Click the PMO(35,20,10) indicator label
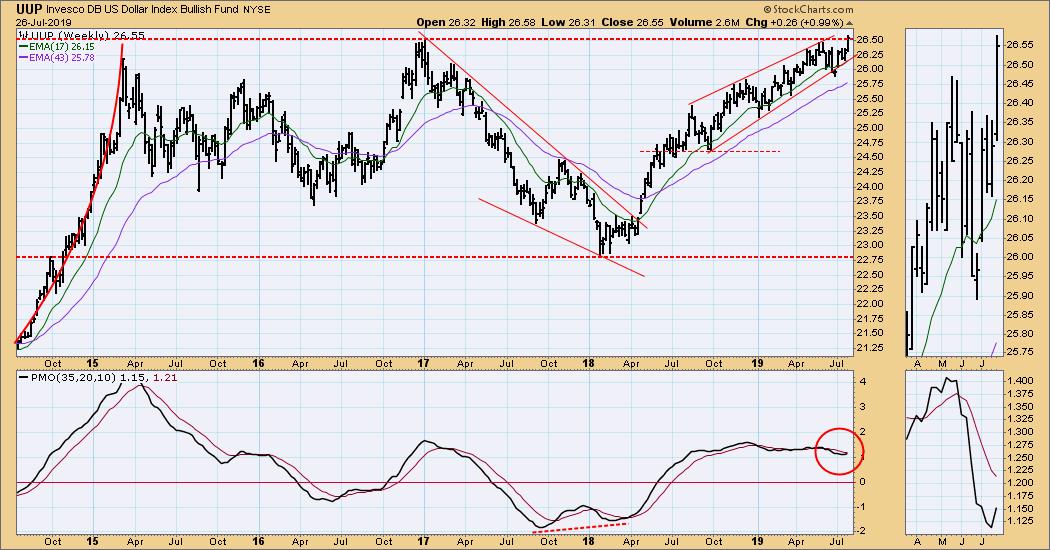The width and height of the screenshot is (1050, 550). (x=74, y=378)
